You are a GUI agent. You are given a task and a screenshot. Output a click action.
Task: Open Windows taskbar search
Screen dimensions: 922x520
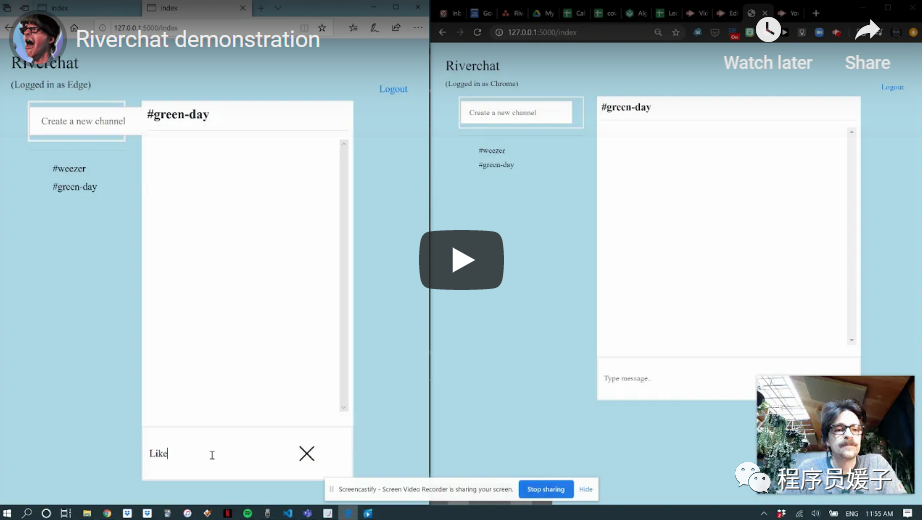26,513
